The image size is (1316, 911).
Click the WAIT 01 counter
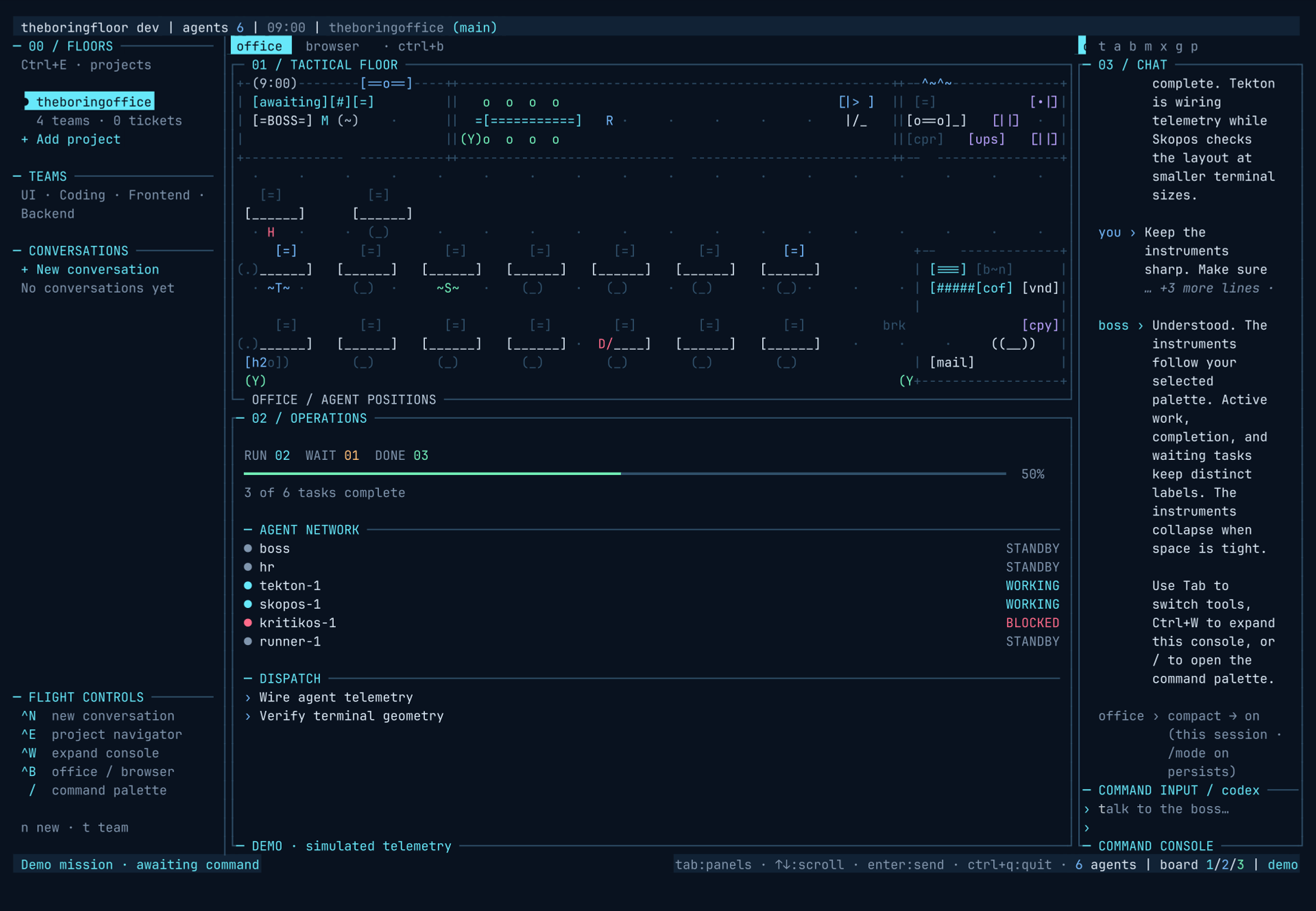332,455
